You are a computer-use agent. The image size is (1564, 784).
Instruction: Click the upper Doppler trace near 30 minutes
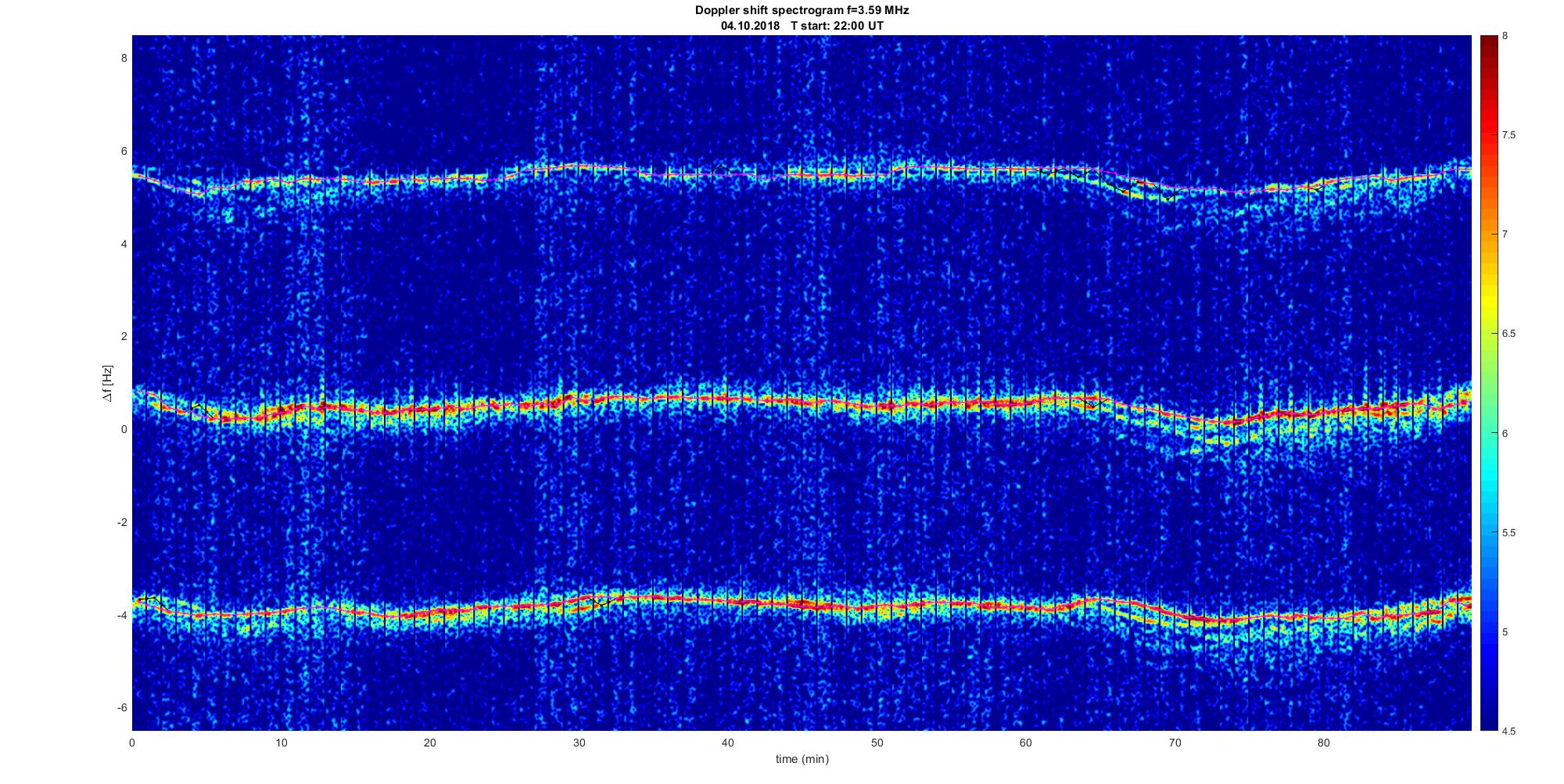pos(579,166)
